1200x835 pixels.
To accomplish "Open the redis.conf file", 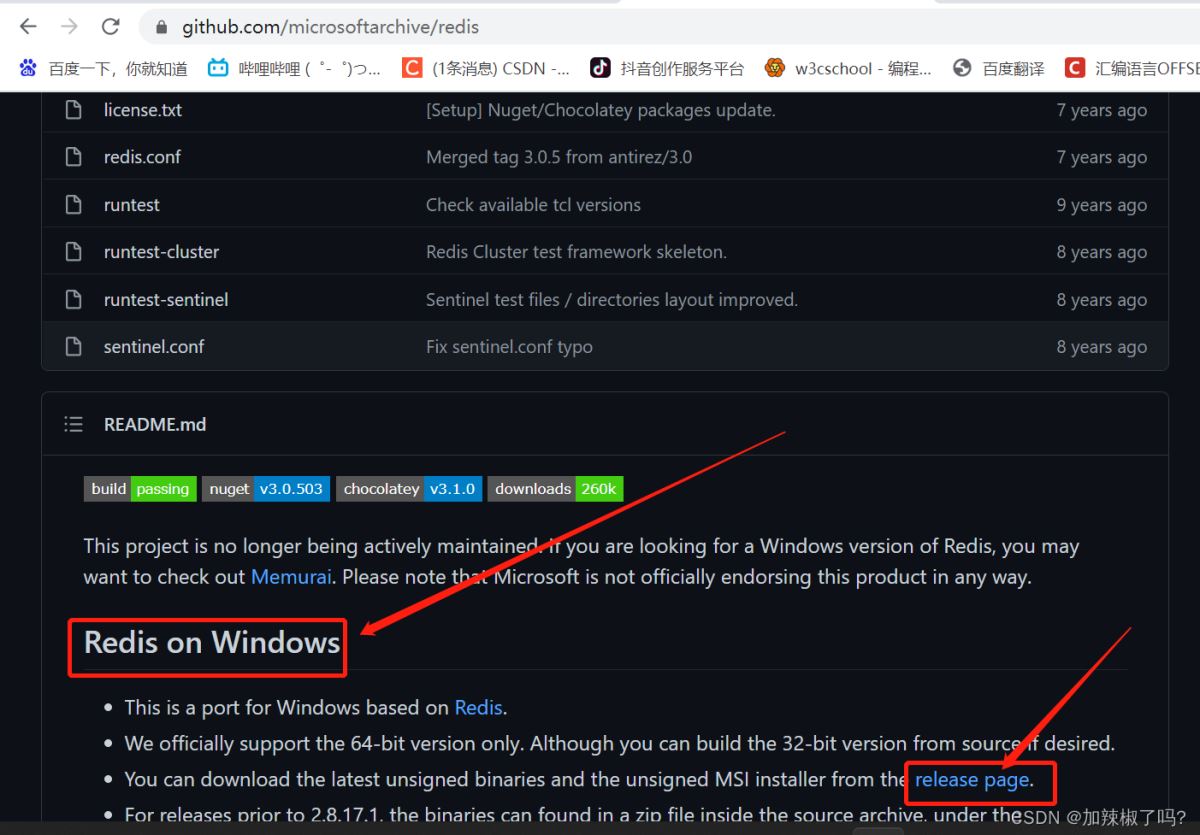I will (142, 157).
